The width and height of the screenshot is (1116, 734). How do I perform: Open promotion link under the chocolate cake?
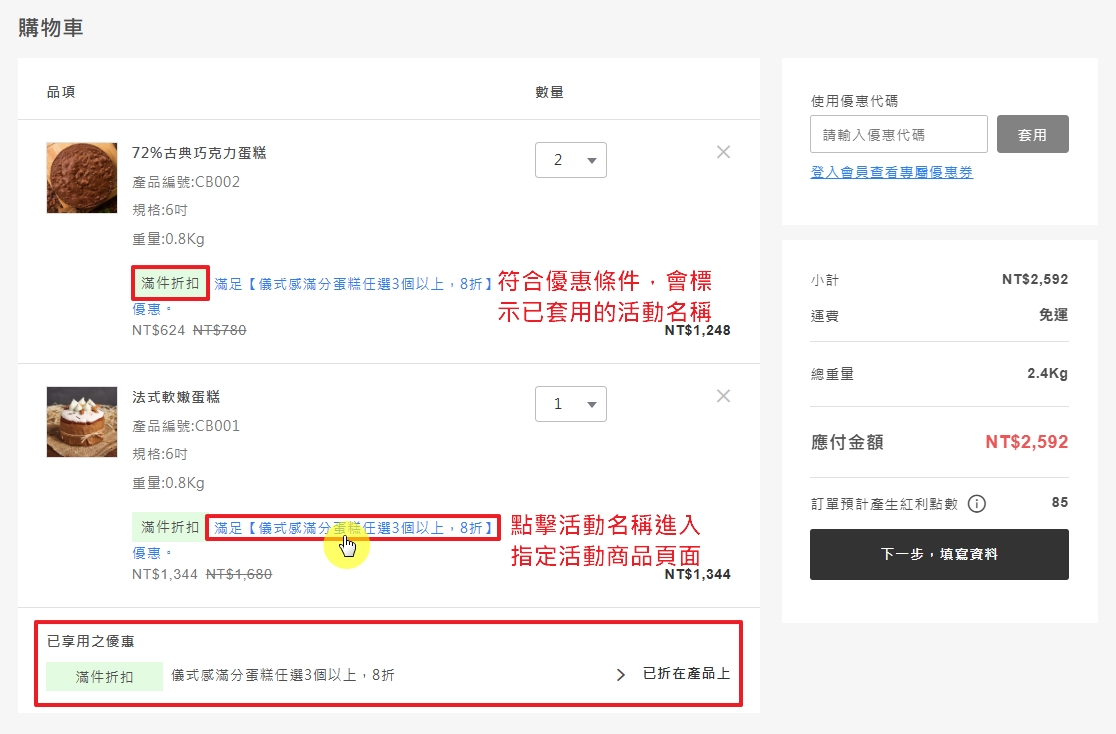[x=353, y=284]
